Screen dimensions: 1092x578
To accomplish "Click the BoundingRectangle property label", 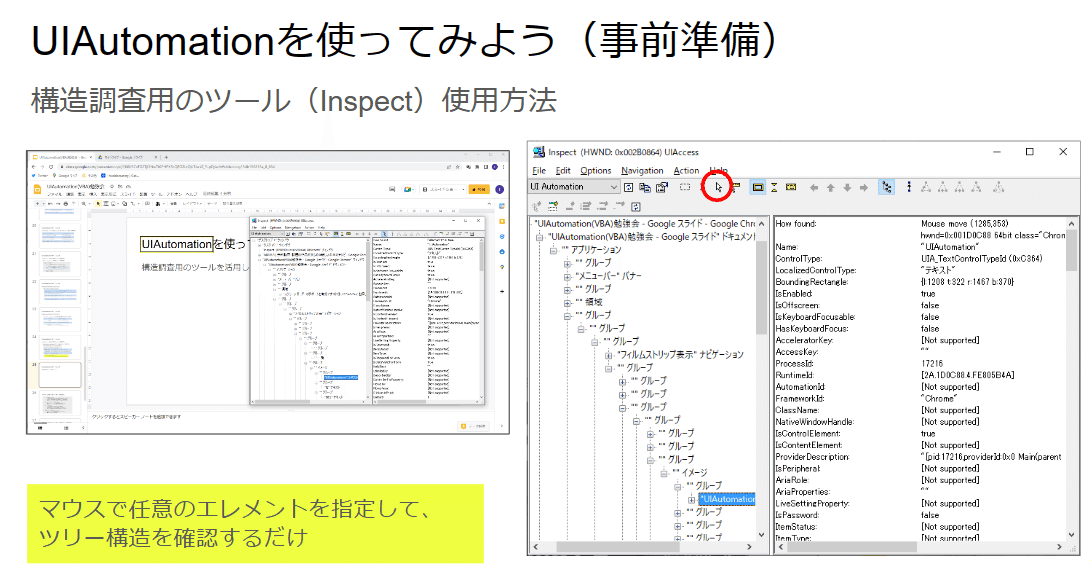I will [x=812, y=282].
